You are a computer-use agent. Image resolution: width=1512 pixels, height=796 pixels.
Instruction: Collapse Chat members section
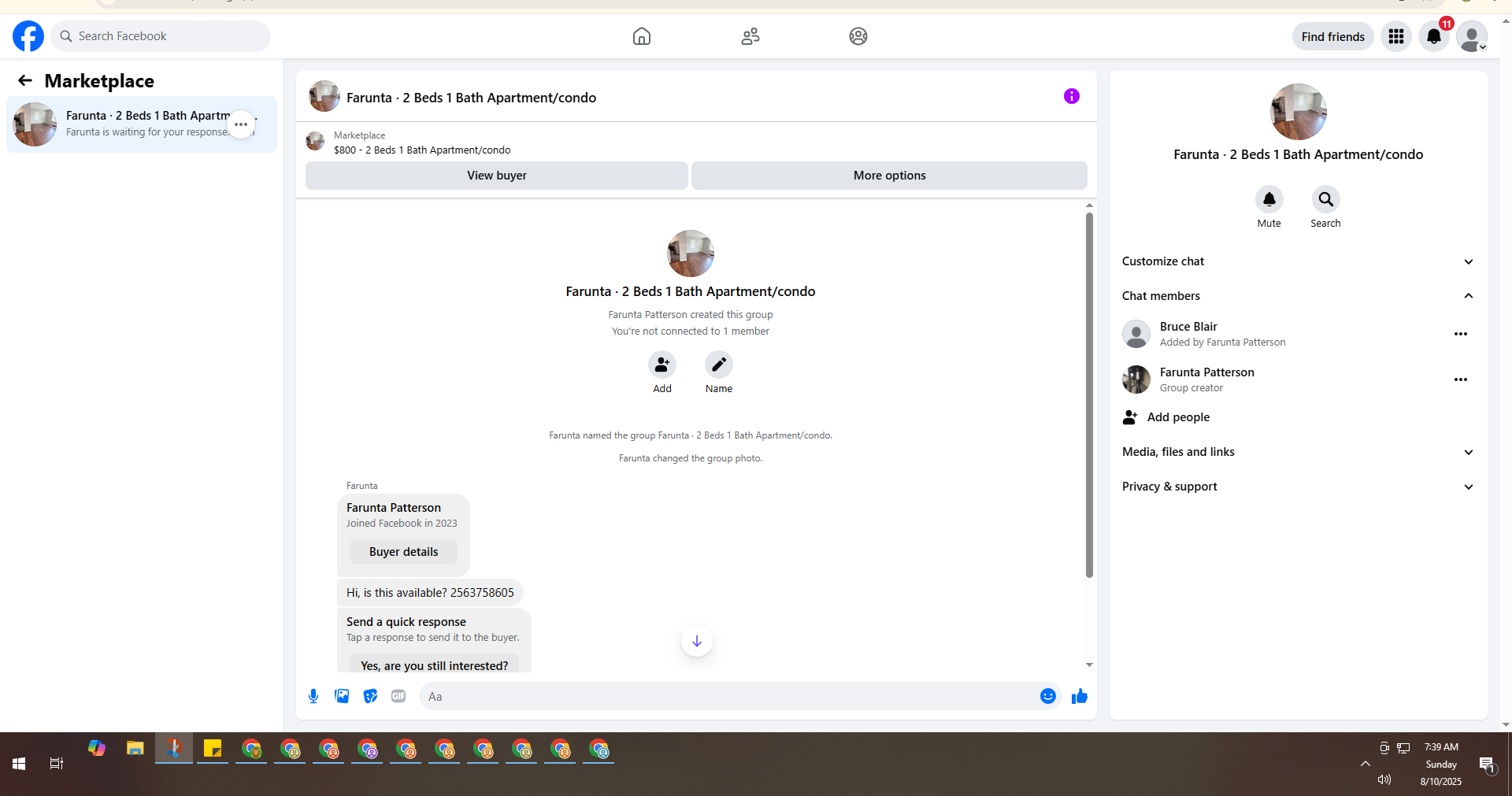pos(1298,296)
